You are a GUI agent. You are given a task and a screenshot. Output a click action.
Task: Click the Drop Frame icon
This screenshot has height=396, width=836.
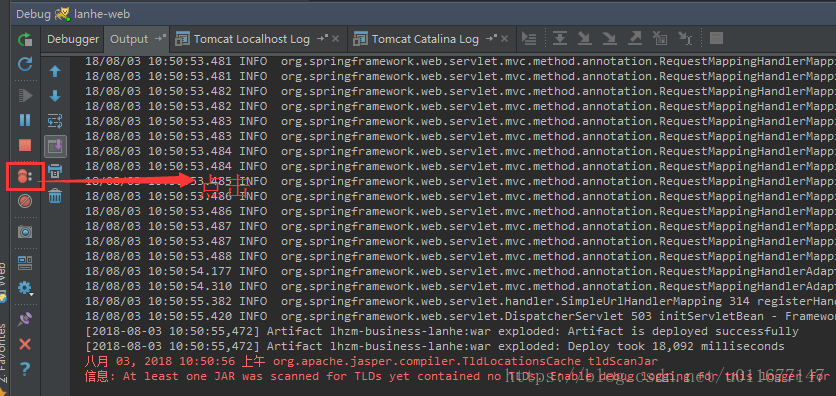tap(660, 38)
